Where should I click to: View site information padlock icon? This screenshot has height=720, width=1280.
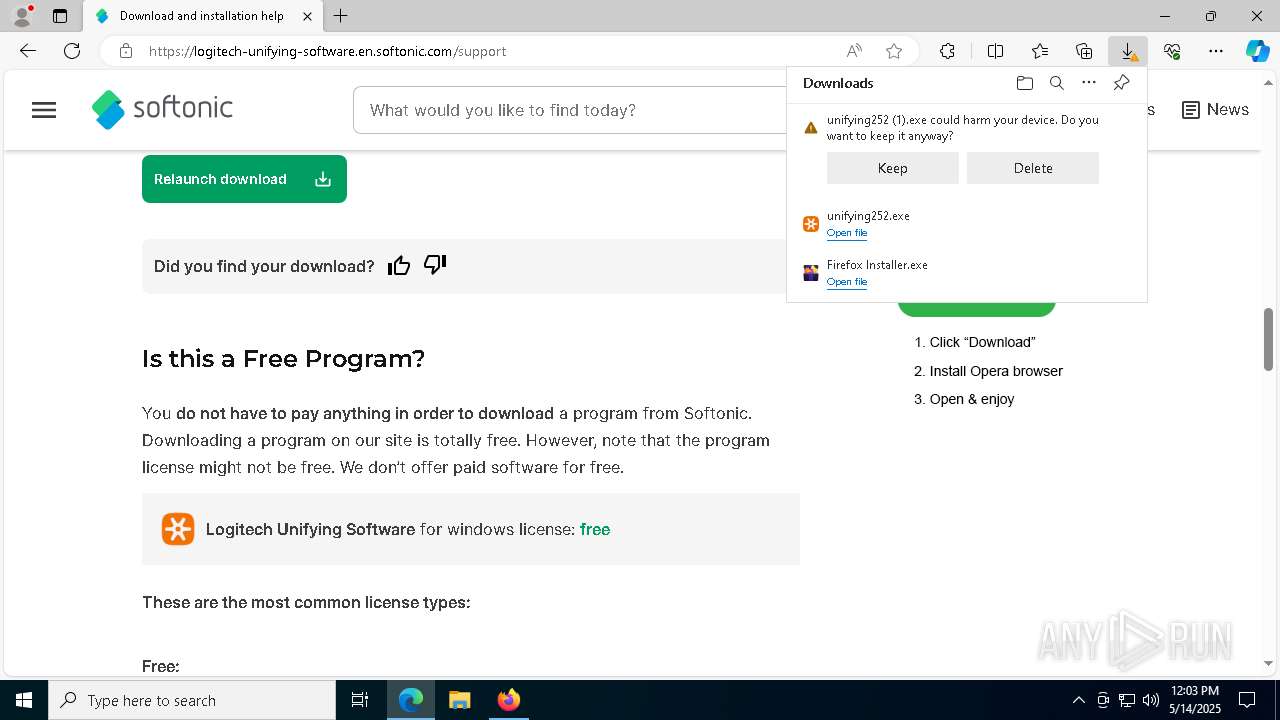(x=126, y=51)
